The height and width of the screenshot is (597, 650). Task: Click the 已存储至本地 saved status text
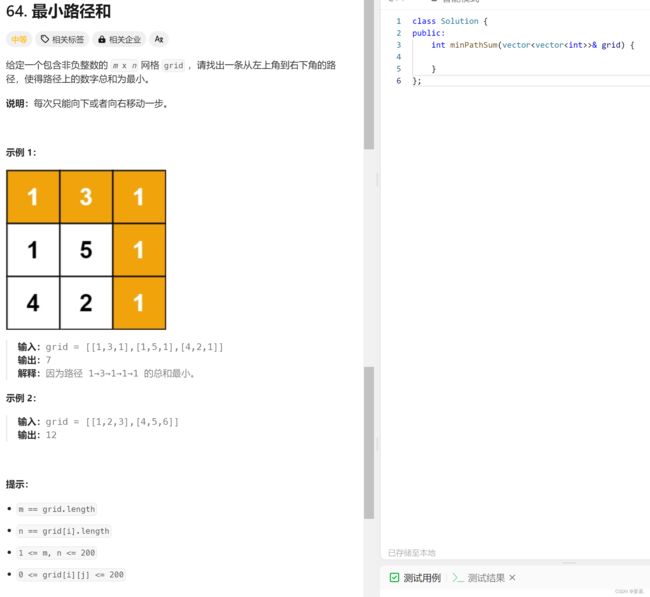[x=412, y=553]
